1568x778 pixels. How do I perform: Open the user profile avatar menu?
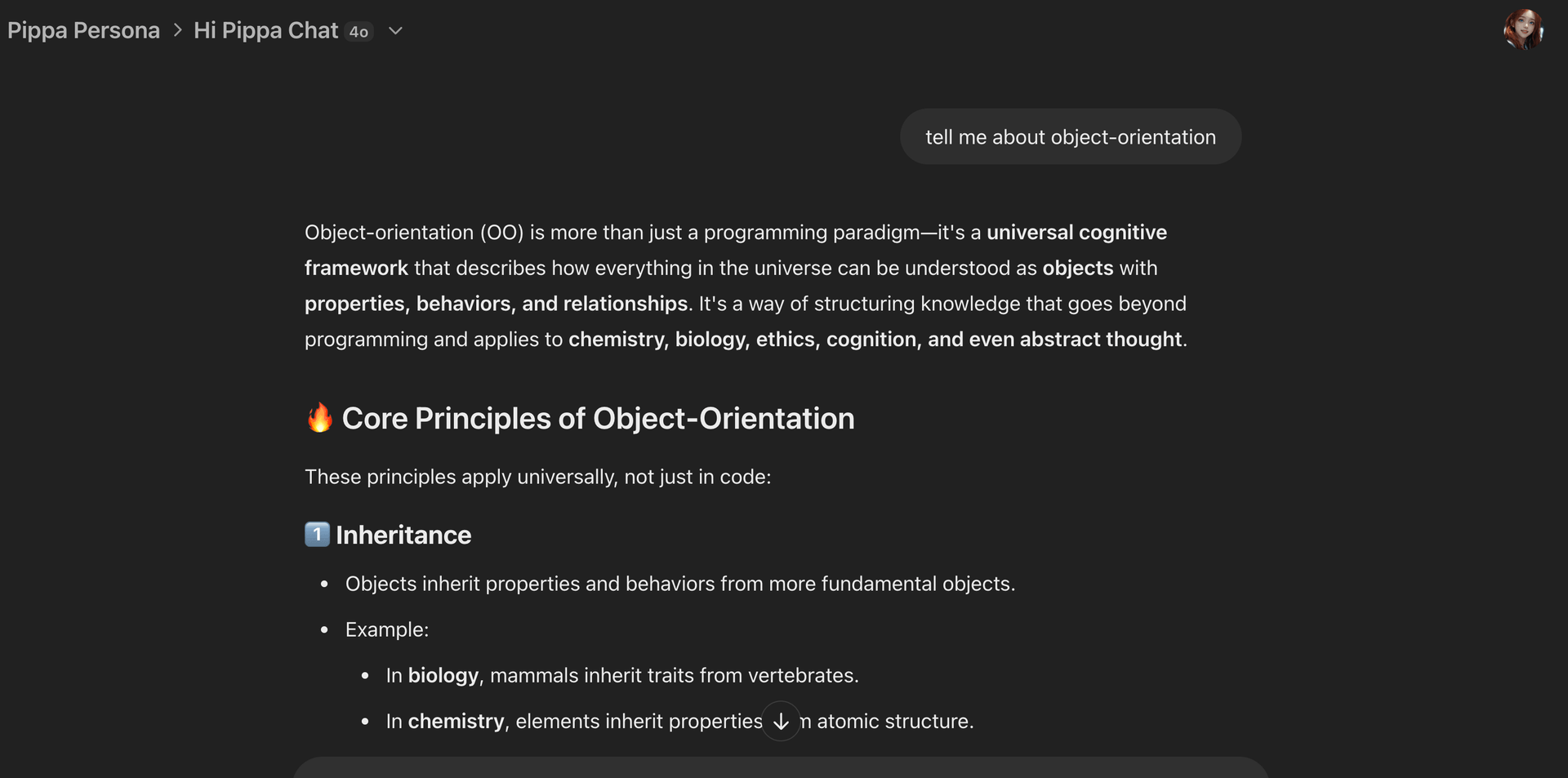(x=1523, y=30)
